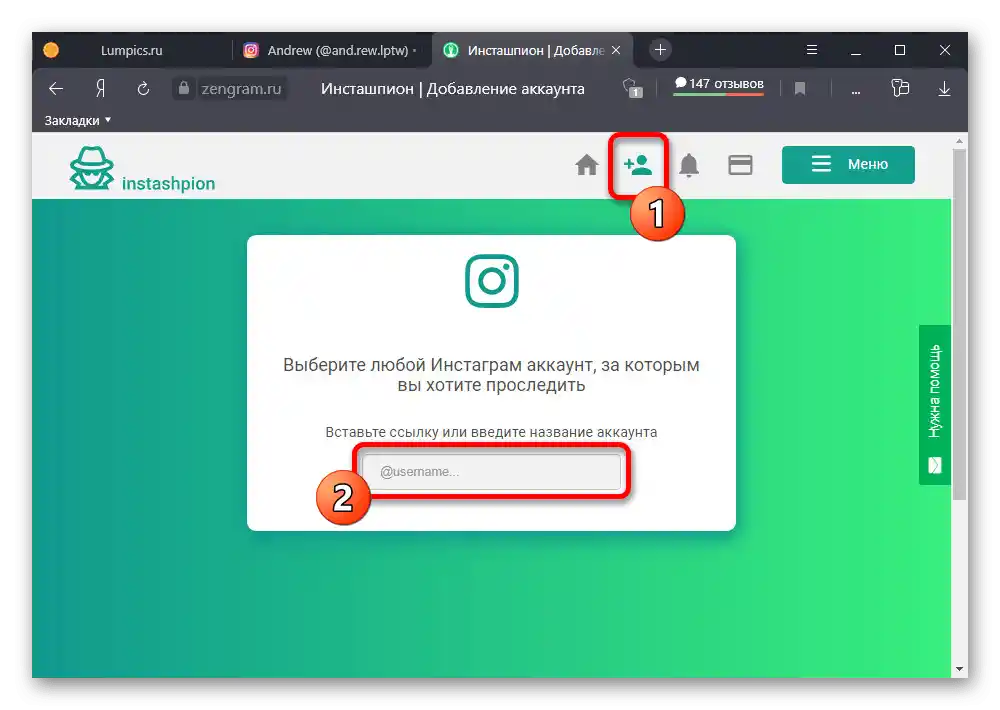Open the Нужна помощь side tab

click(x=934, y=404)
